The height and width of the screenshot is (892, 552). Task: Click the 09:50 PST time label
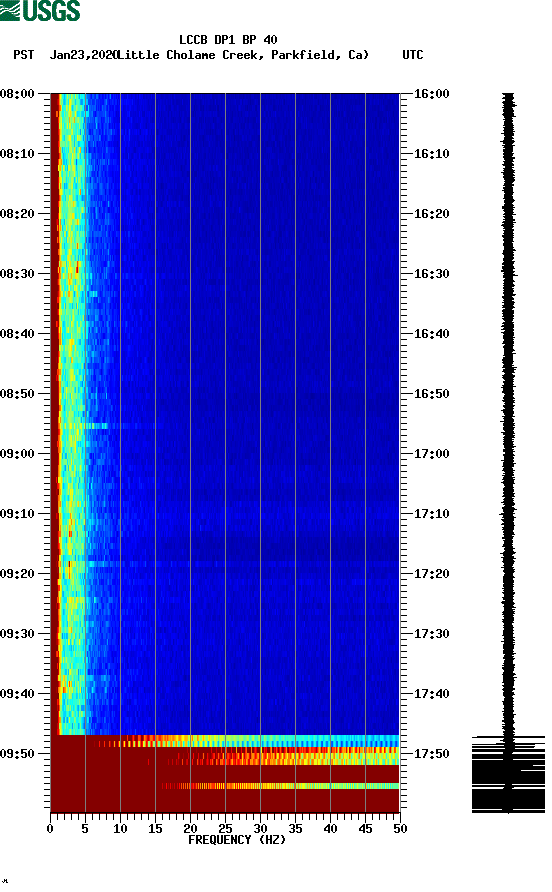[x=17, y=754]
